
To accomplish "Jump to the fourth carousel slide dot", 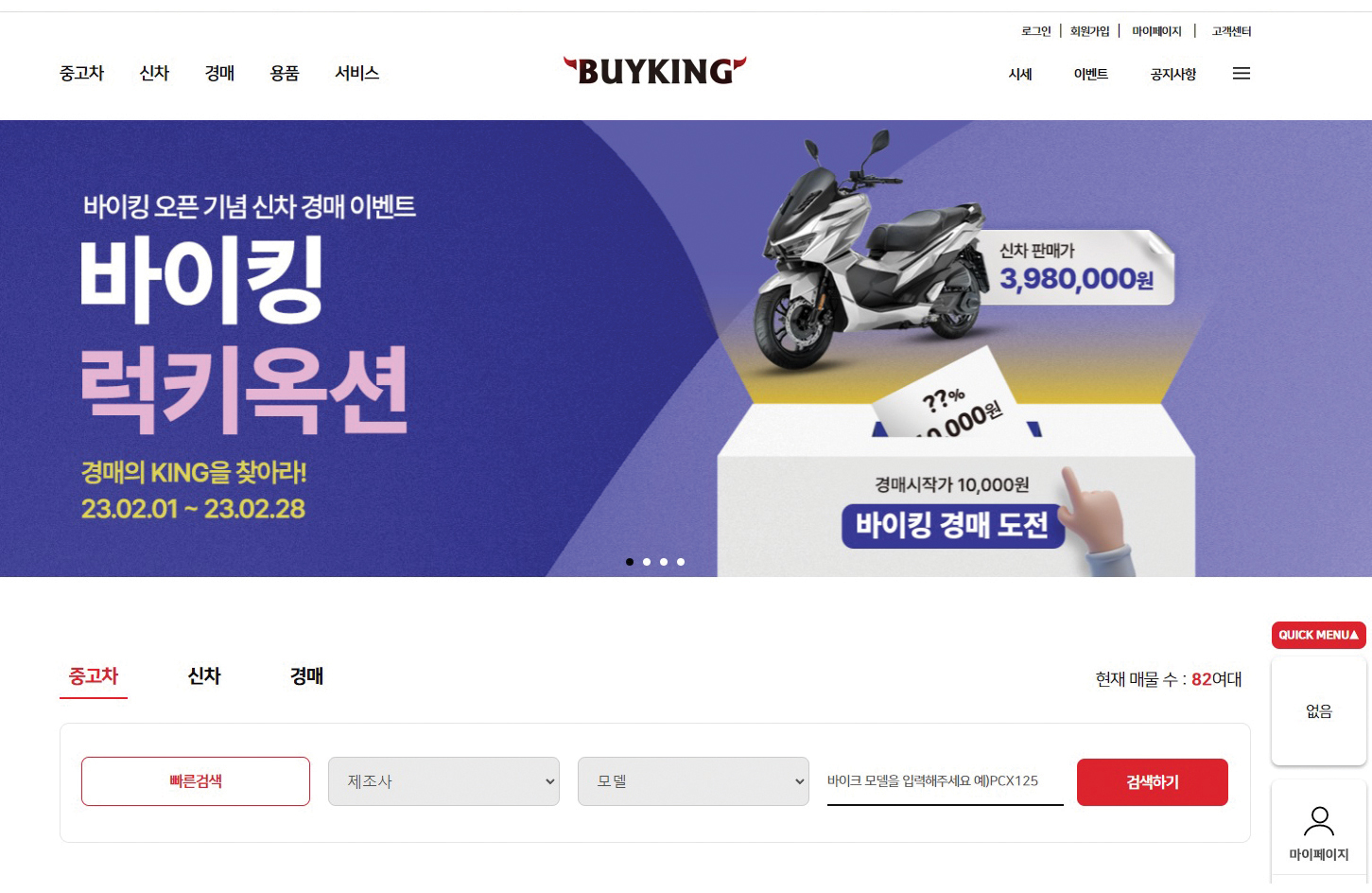I will [x=681, y=562].
